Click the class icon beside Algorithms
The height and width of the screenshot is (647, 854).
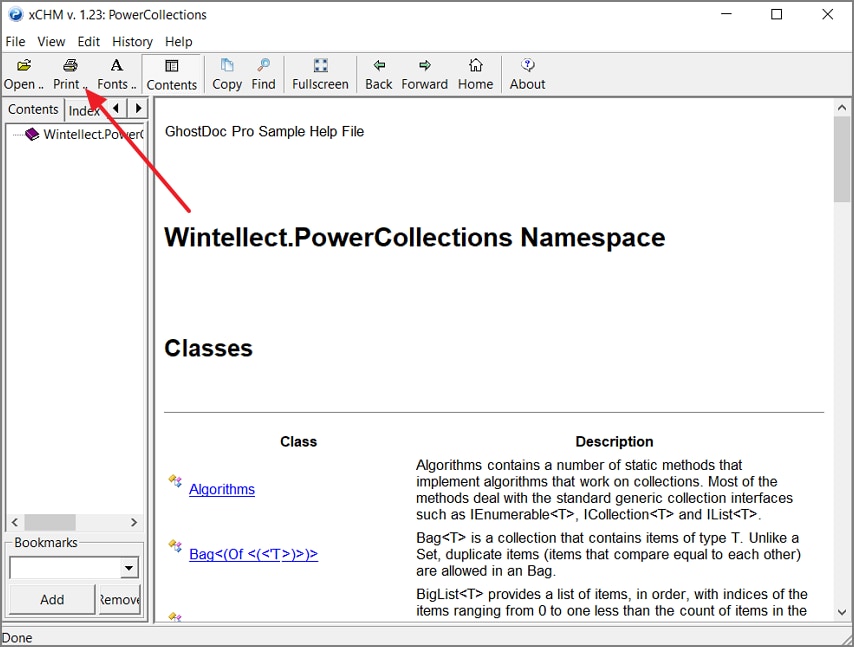point(175,481)
